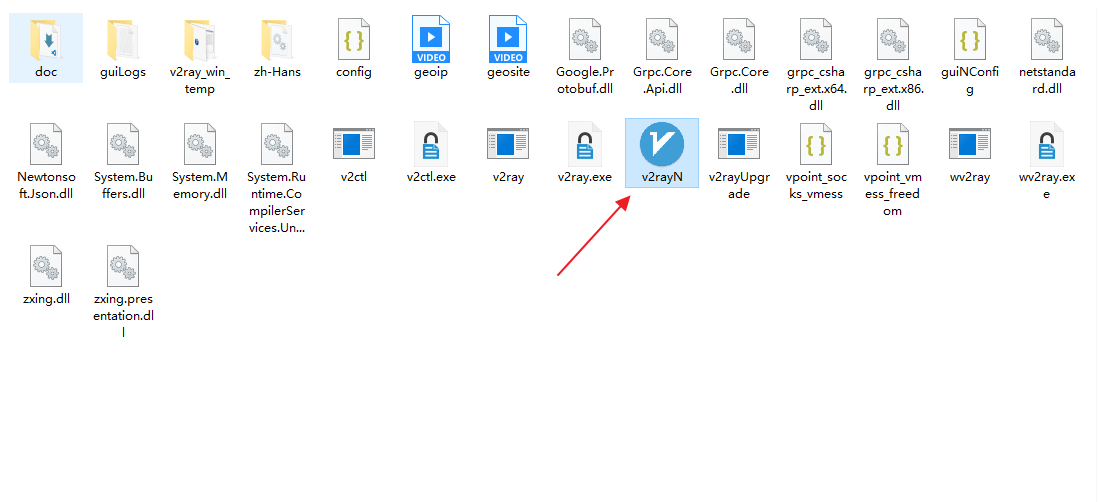This screenshot has height=502, width=1100.
Task: Click the vpoint_vmess_freedom file name
Action: click(893, 194)
